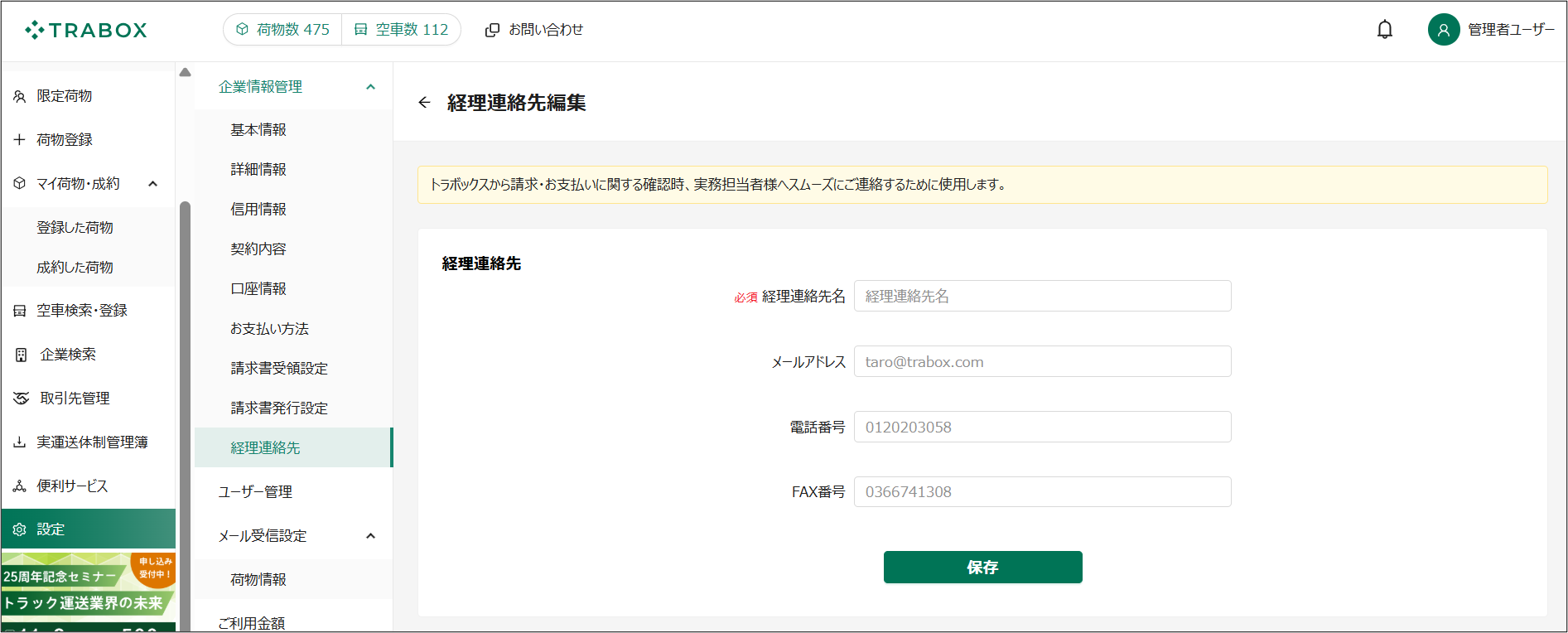Collapse the マイ荷物・成約 section chevron
Image resolution: width=1568 pixels, height=633 pixels.
(x=152, y=184)
